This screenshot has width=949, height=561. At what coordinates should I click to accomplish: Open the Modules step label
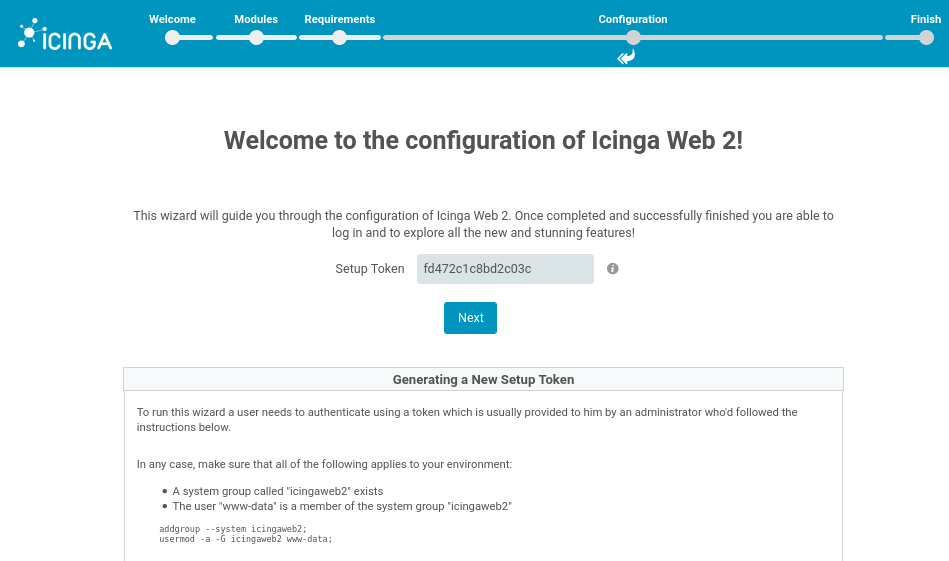[256, 19]
